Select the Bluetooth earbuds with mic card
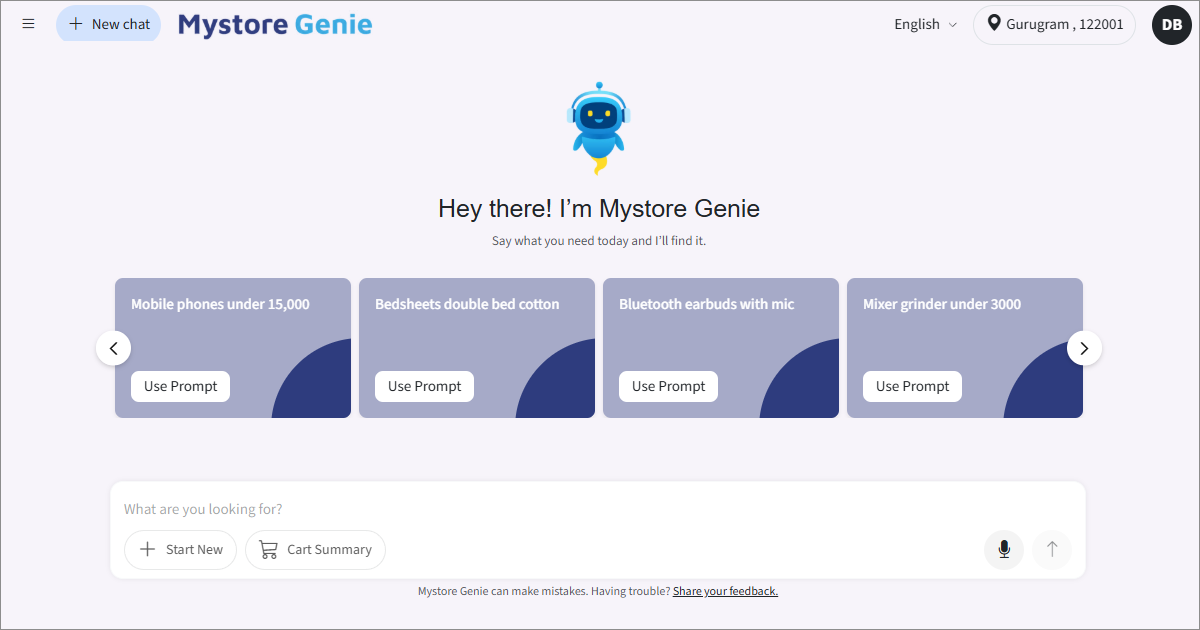1200x630 pixels. point(720,330)
